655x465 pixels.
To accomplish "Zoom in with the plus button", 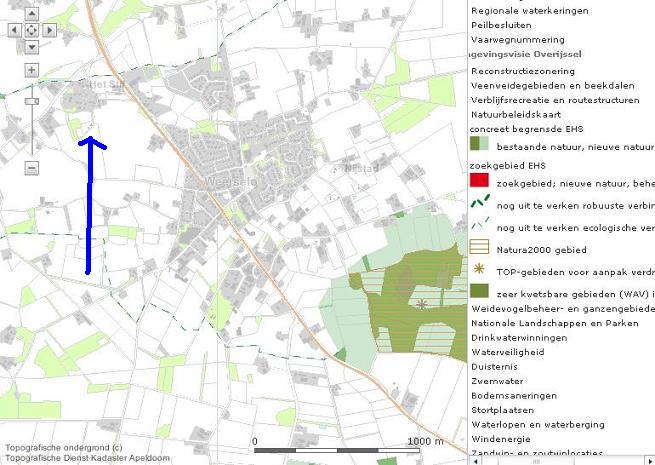I will (x=32, y=70).
